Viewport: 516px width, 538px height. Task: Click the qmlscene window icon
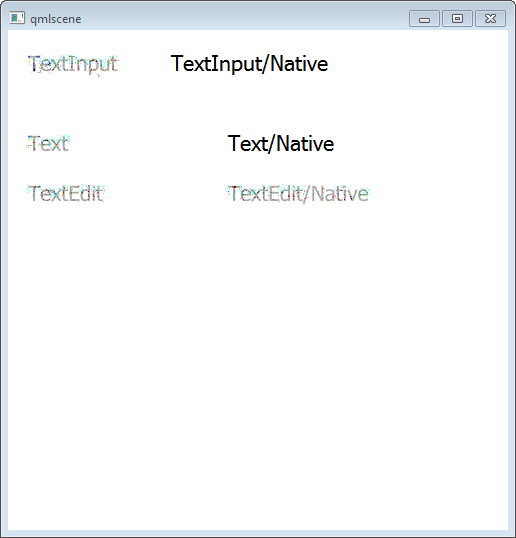click(x=17, y=17)
